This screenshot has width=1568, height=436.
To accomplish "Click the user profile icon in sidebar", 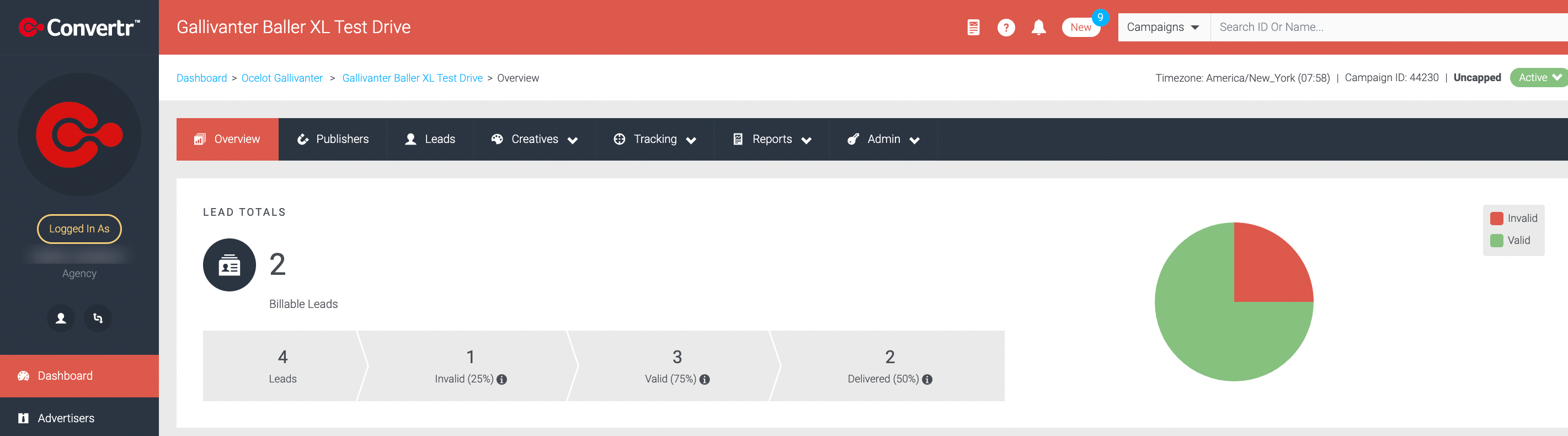I will pos(61,318).
